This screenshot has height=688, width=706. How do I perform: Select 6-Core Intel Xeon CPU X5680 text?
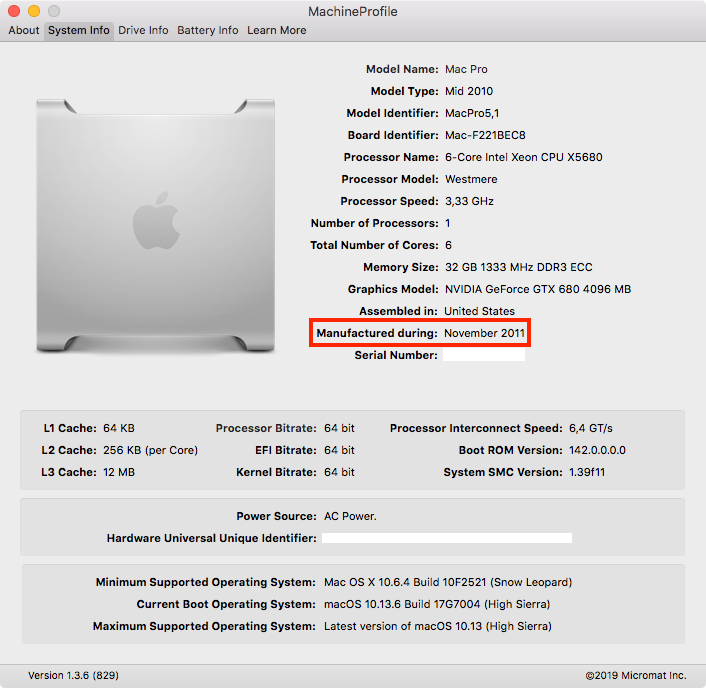(x=524, y=158)
